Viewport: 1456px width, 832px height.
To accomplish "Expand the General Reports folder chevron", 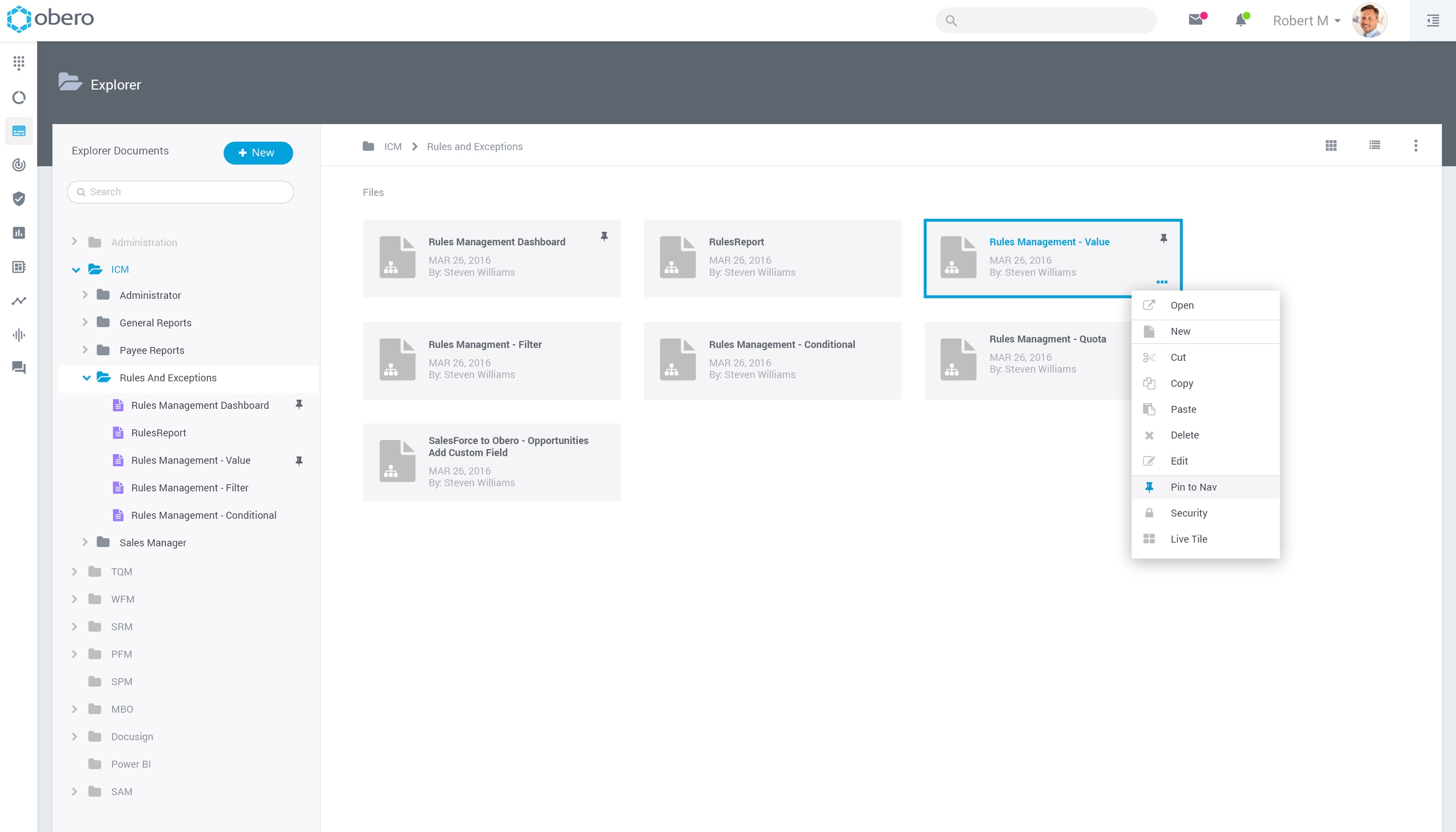I will tap(85, 322).
